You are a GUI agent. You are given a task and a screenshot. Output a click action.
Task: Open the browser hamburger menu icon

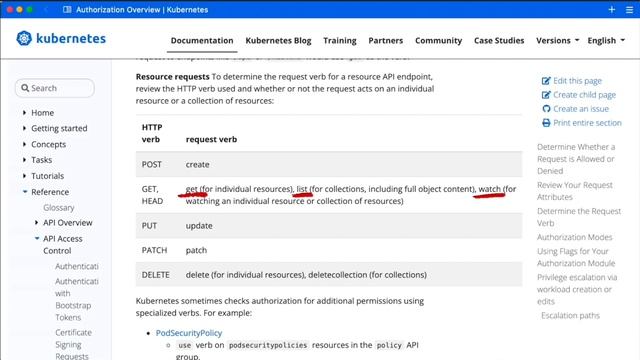point(629,9)
